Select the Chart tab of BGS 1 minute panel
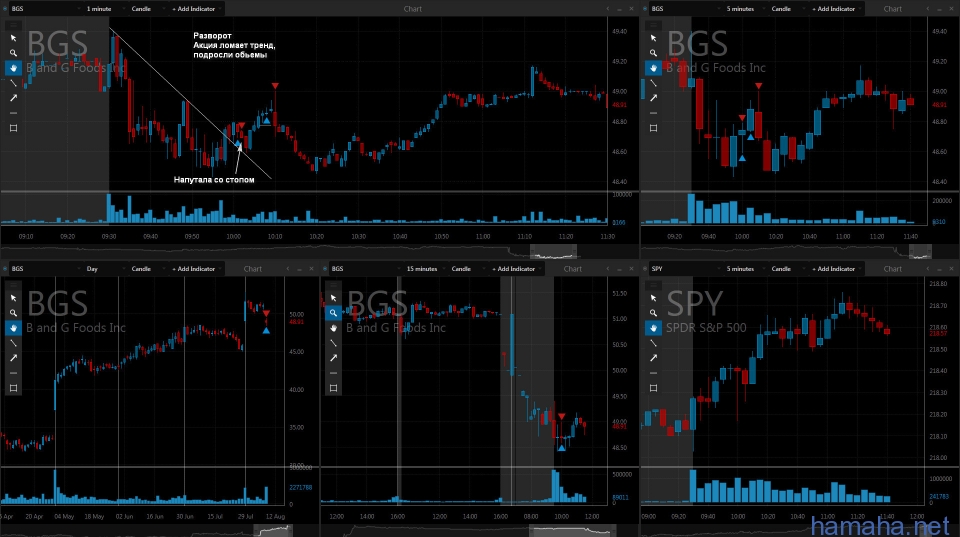The image size is (960, 537). point(413,9)
